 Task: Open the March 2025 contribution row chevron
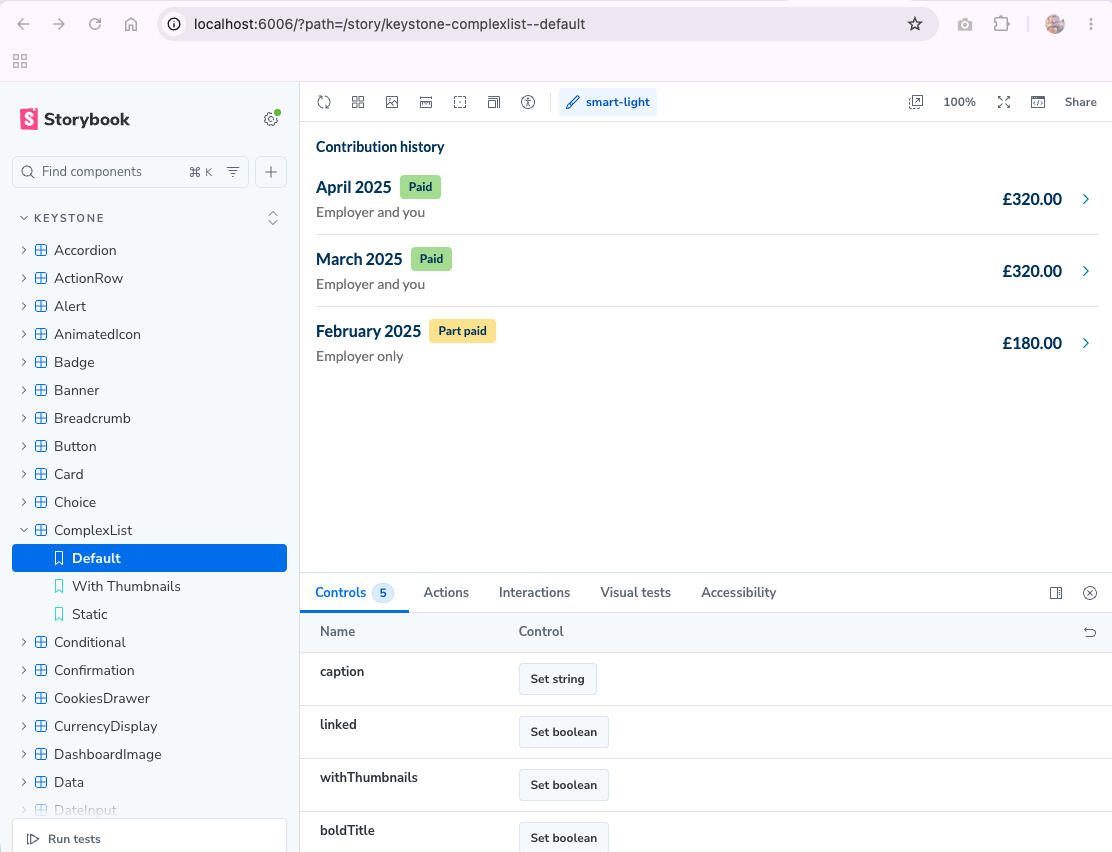[x=1086, y=271]
